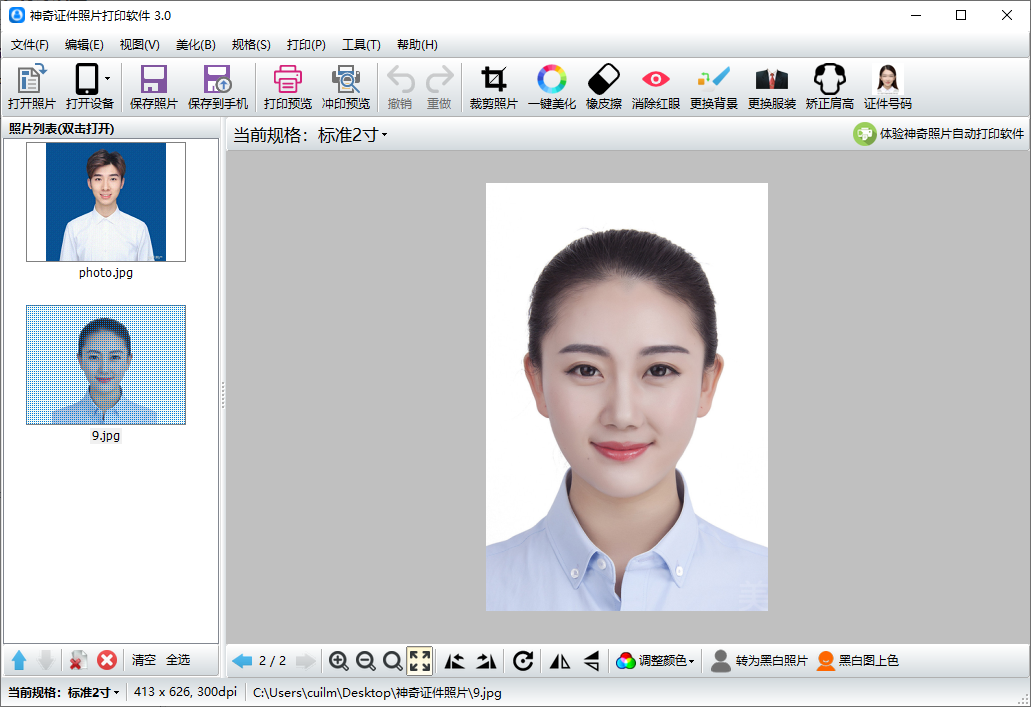Click 转为黑白照片 to convert to black-and-white

tap(759, 661)
